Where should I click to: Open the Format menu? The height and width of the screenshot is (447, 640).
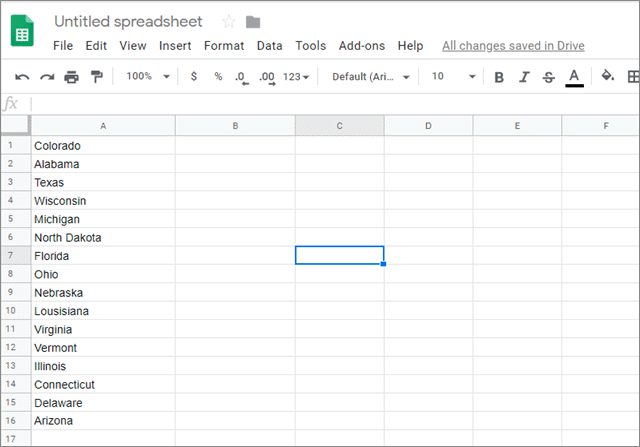pos(224,46)
